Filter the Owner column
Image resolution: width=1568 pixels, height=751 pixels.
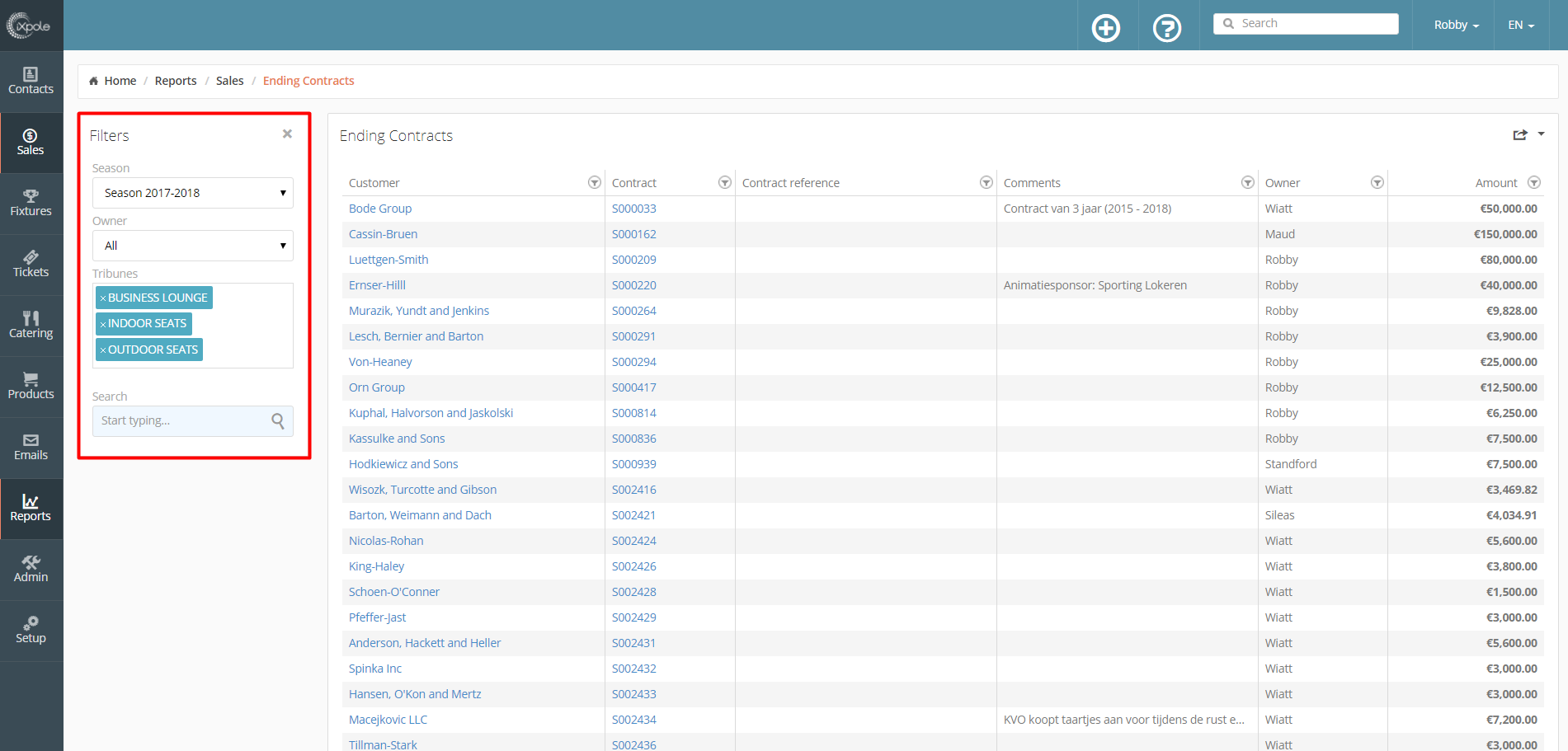[1377, 182]
